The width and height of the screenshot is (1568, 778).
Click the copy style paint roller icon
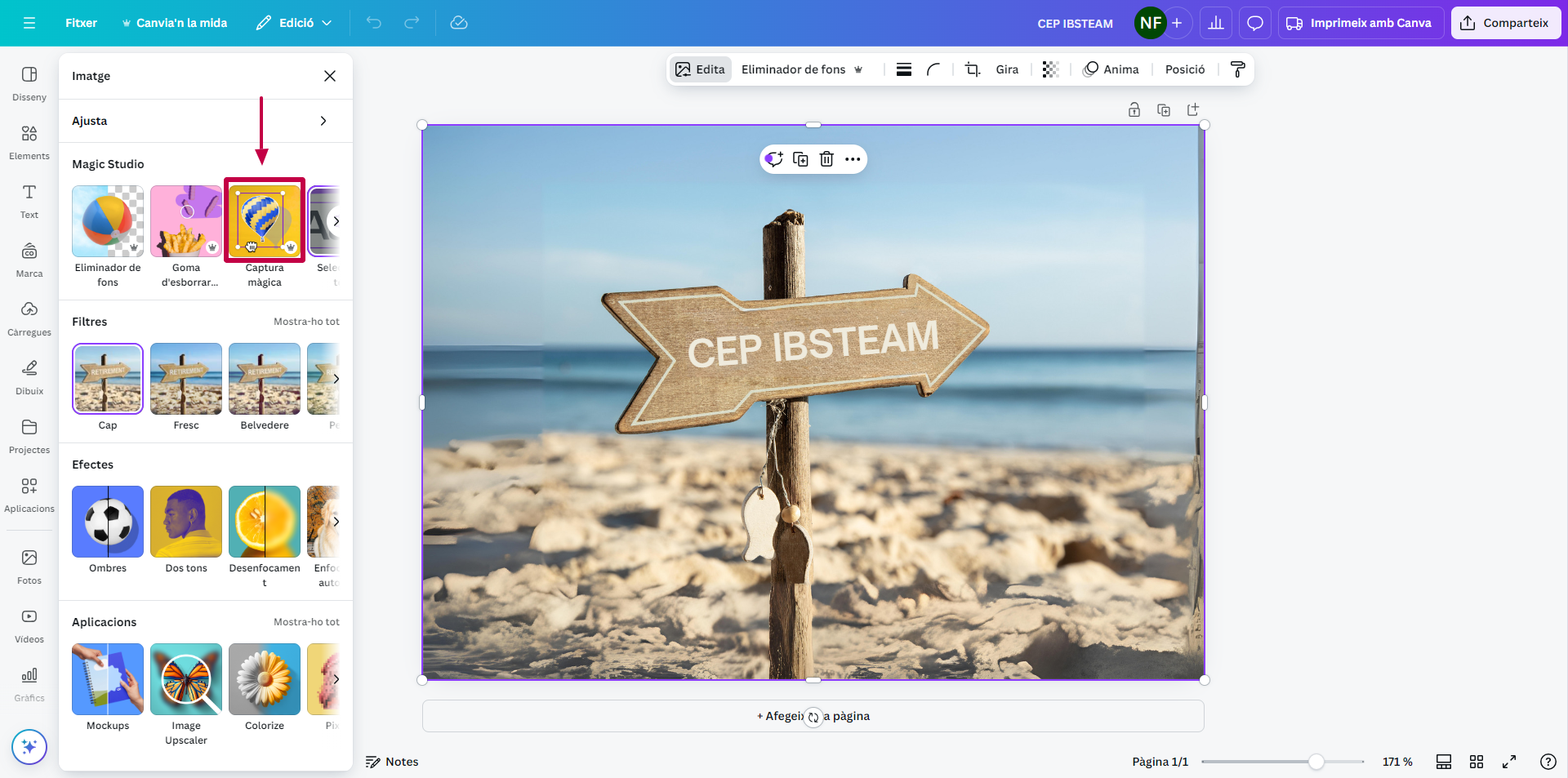click(x=1237, y=69)
